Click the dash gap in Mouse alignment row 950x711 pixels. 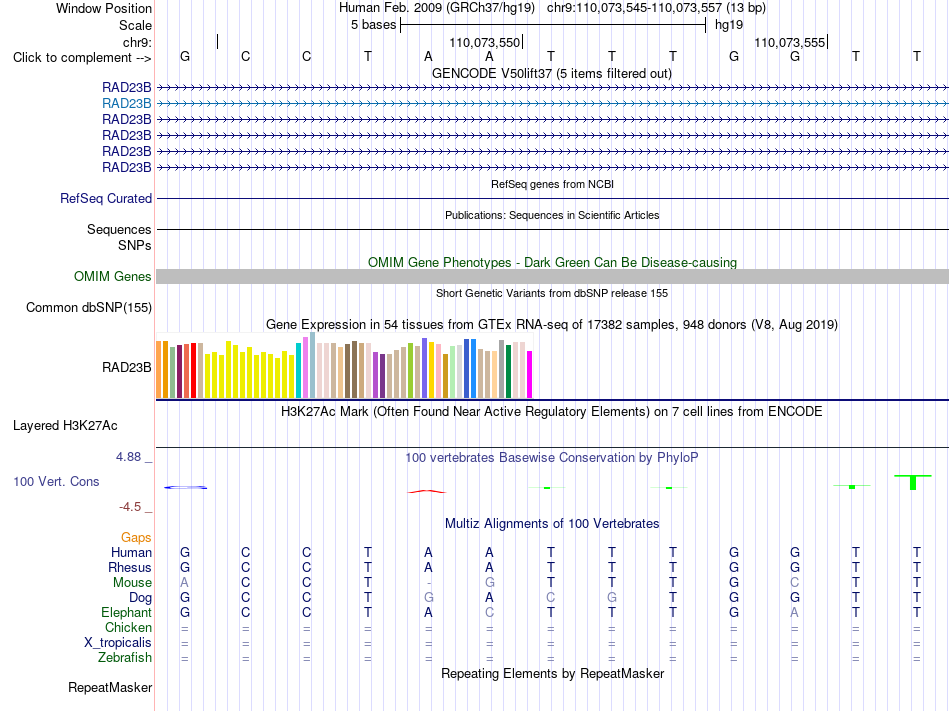click(x=428, y=583)
